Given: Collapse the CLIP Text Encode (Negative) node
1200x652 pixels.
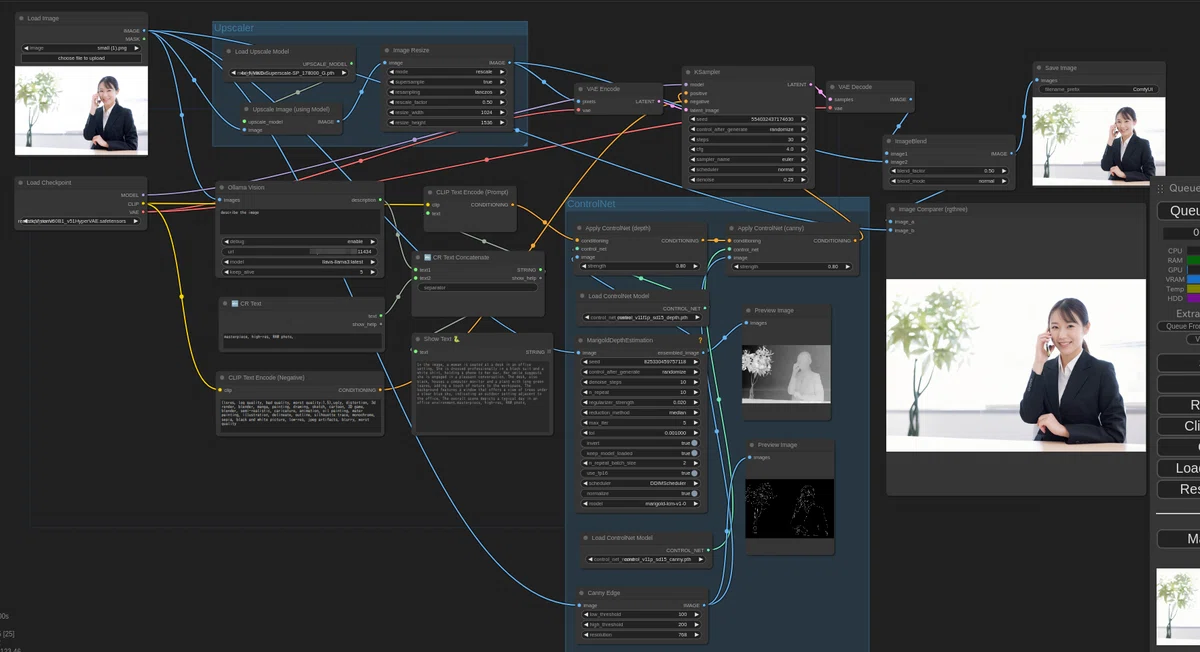Looking at the screenshot, I should tap(224, 377).
